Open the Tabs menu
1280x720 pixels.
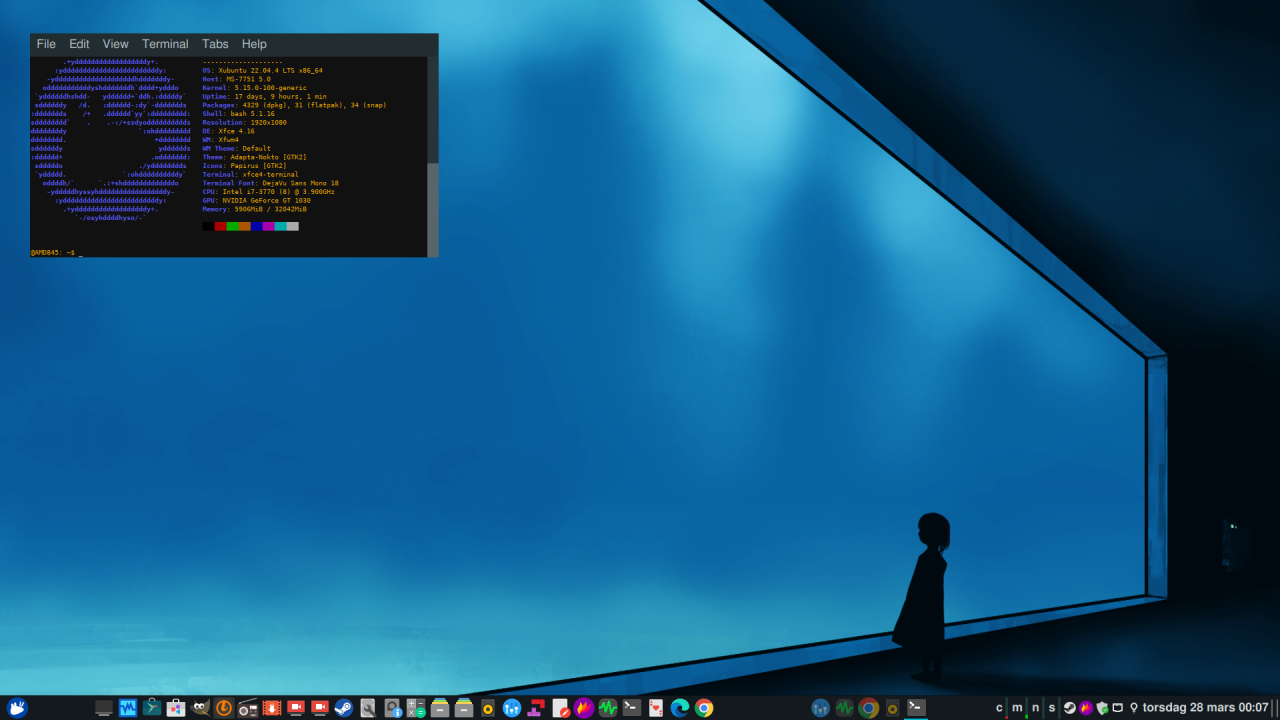point(215,44)
